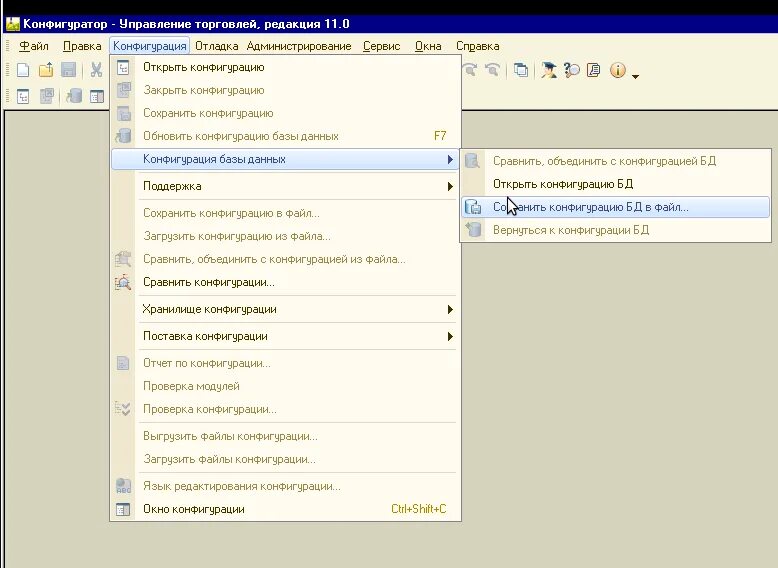Click Обновить конфигурацию базы данных entry
This screenshot has height=568, width=778.
[285, 136]
